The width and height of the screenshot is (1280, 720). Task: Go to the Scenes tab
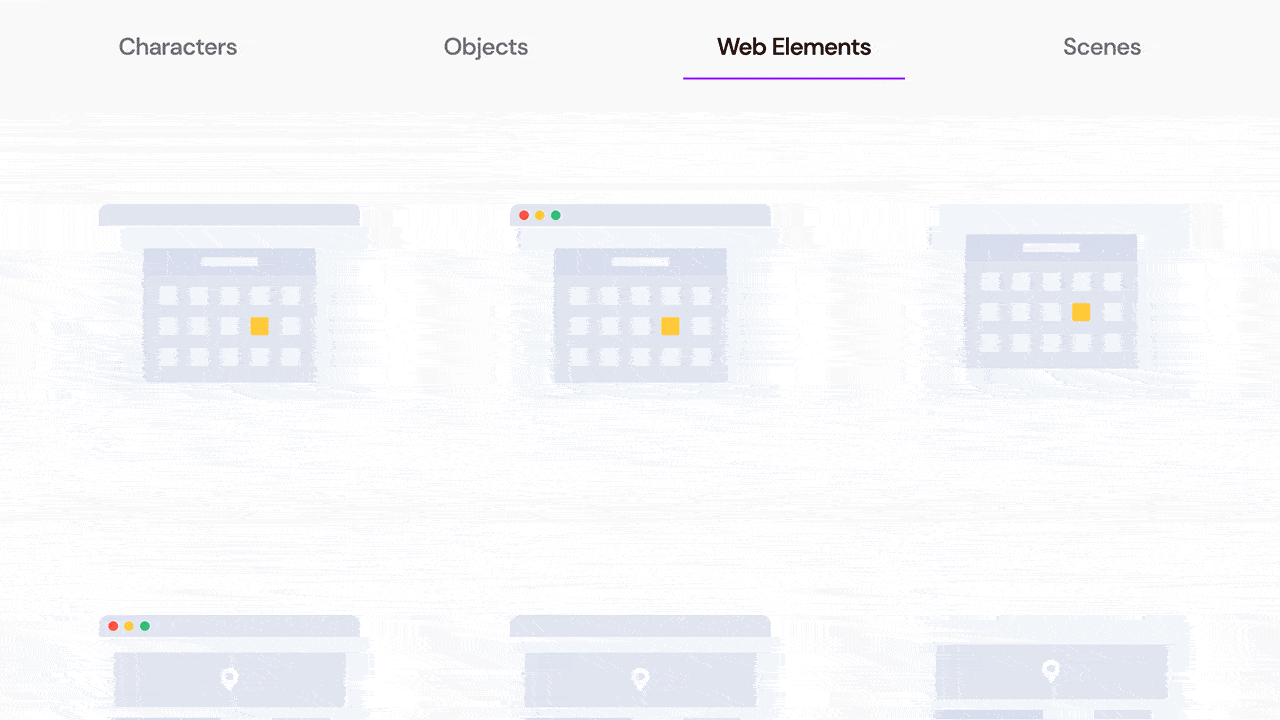(1102, 47)
